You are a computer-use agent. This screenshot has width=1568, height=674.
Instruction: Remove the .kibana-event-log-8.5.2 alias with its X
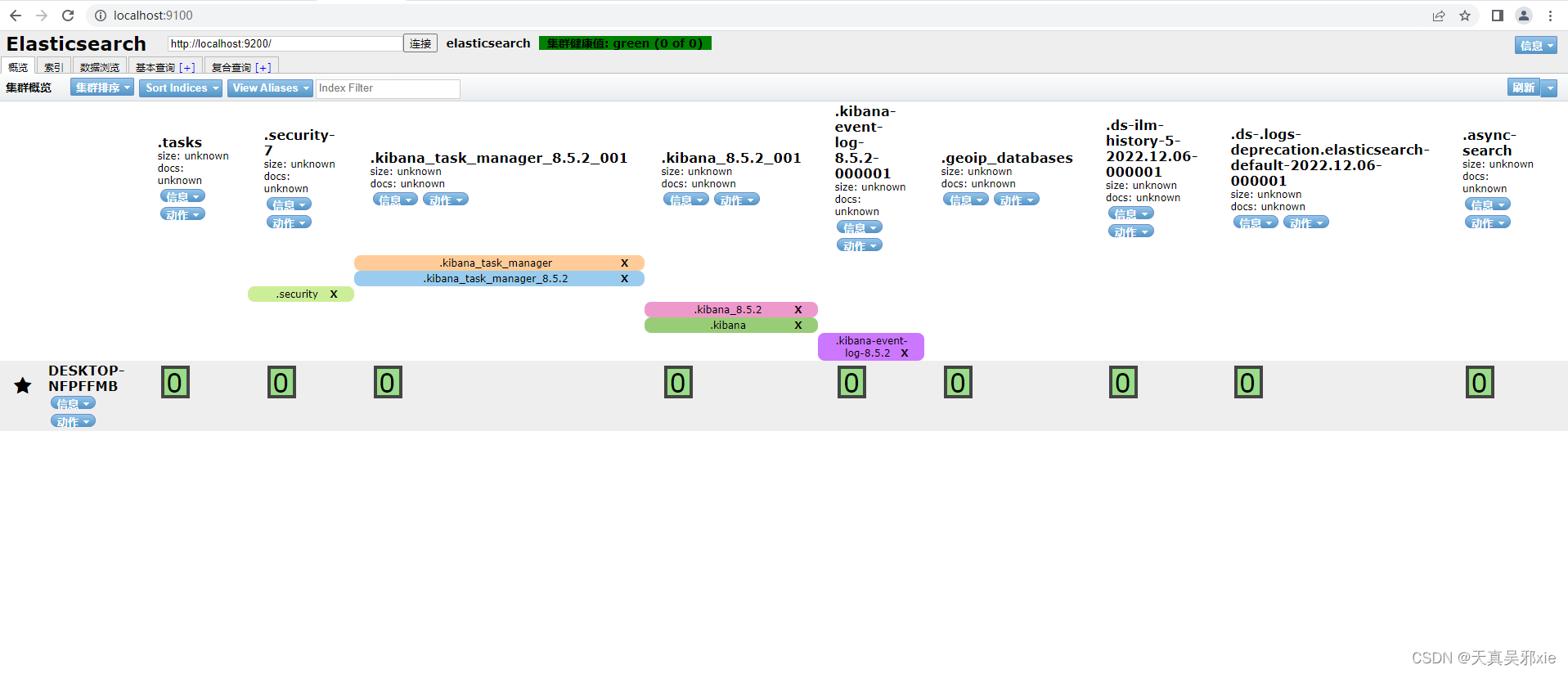pos(905,353)
